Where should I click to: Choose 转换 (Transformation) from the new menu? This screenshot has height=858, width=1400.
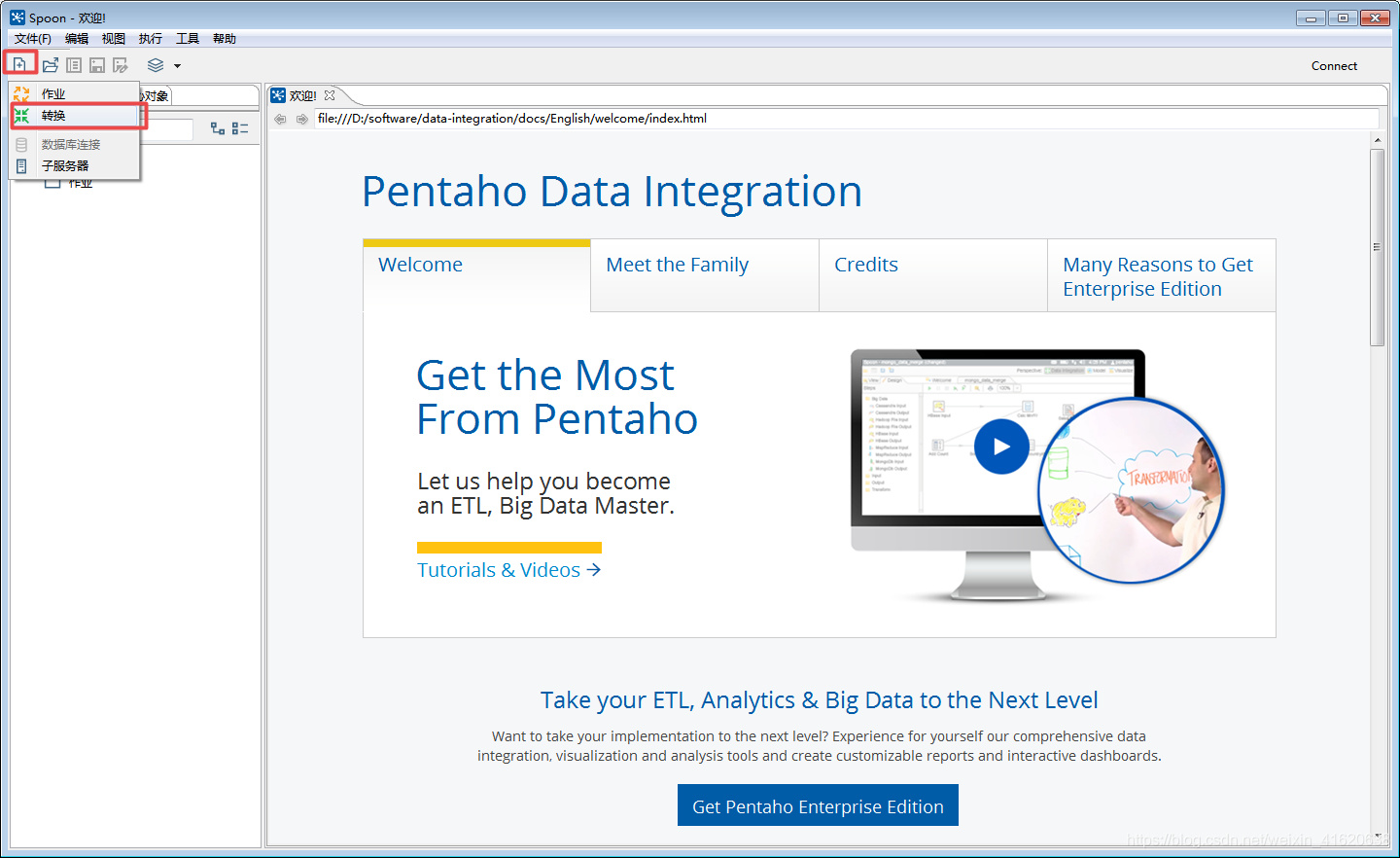pos(75,116)
